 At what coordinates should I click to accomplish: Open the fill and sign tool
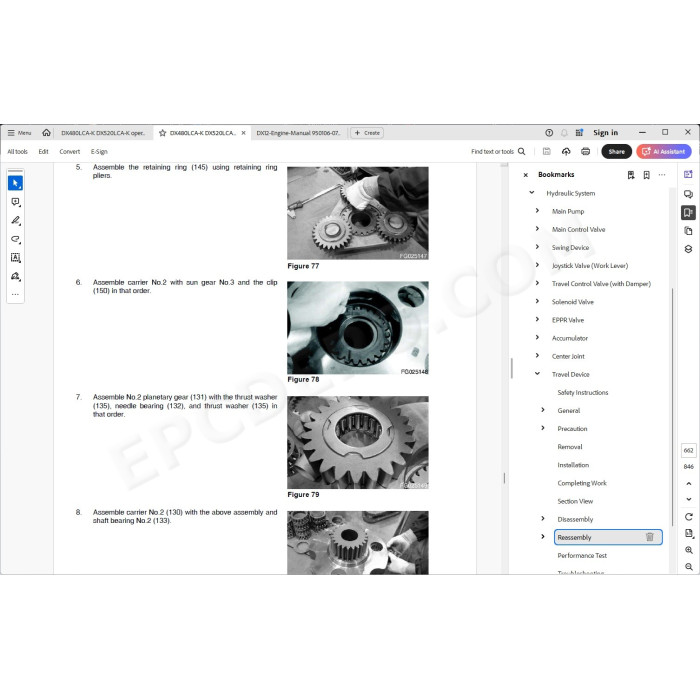pyautogui.click(x=15, y=276)
